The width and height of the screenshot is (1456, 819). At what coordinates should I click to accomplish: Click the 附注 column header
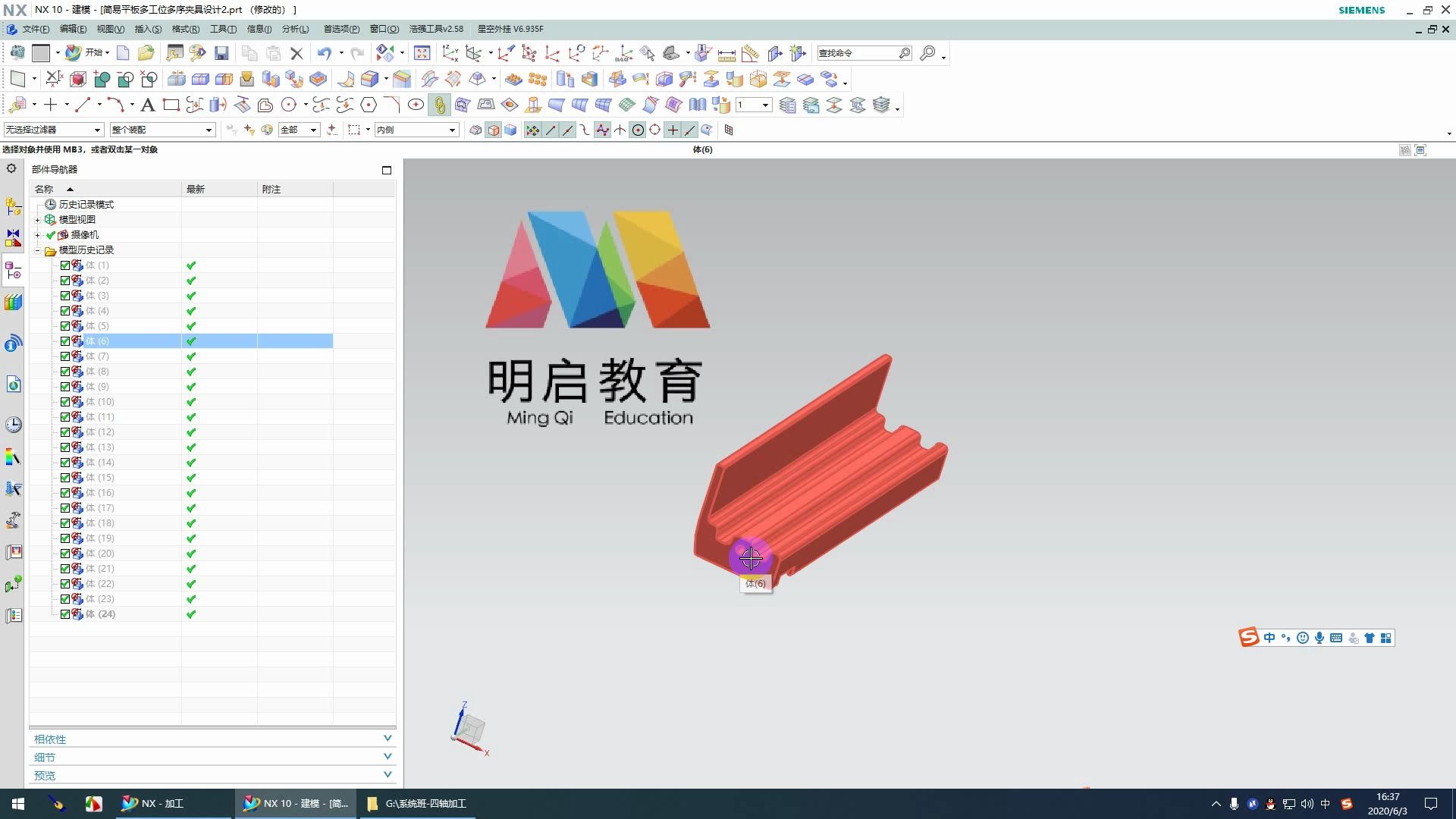295,189
